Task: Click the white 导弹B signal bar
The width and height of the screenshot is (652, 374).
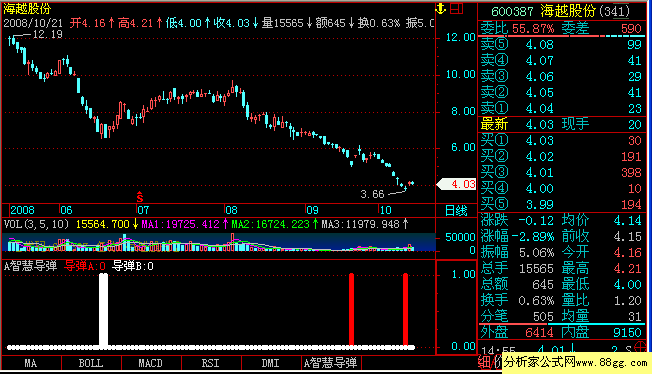Action: point(104,310)
